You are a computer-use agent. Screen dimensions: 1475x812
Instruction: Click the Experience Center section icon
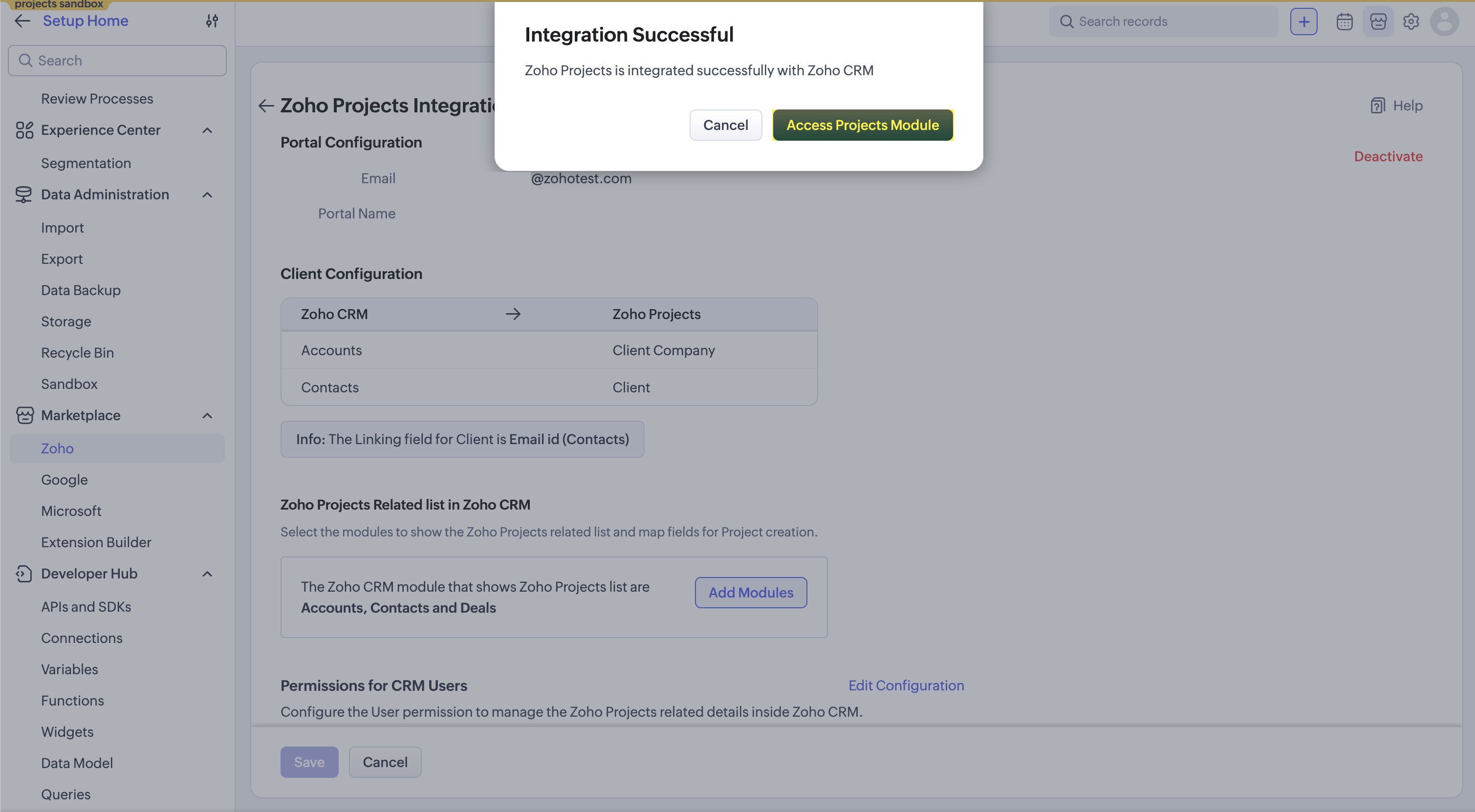coord(24,130)
